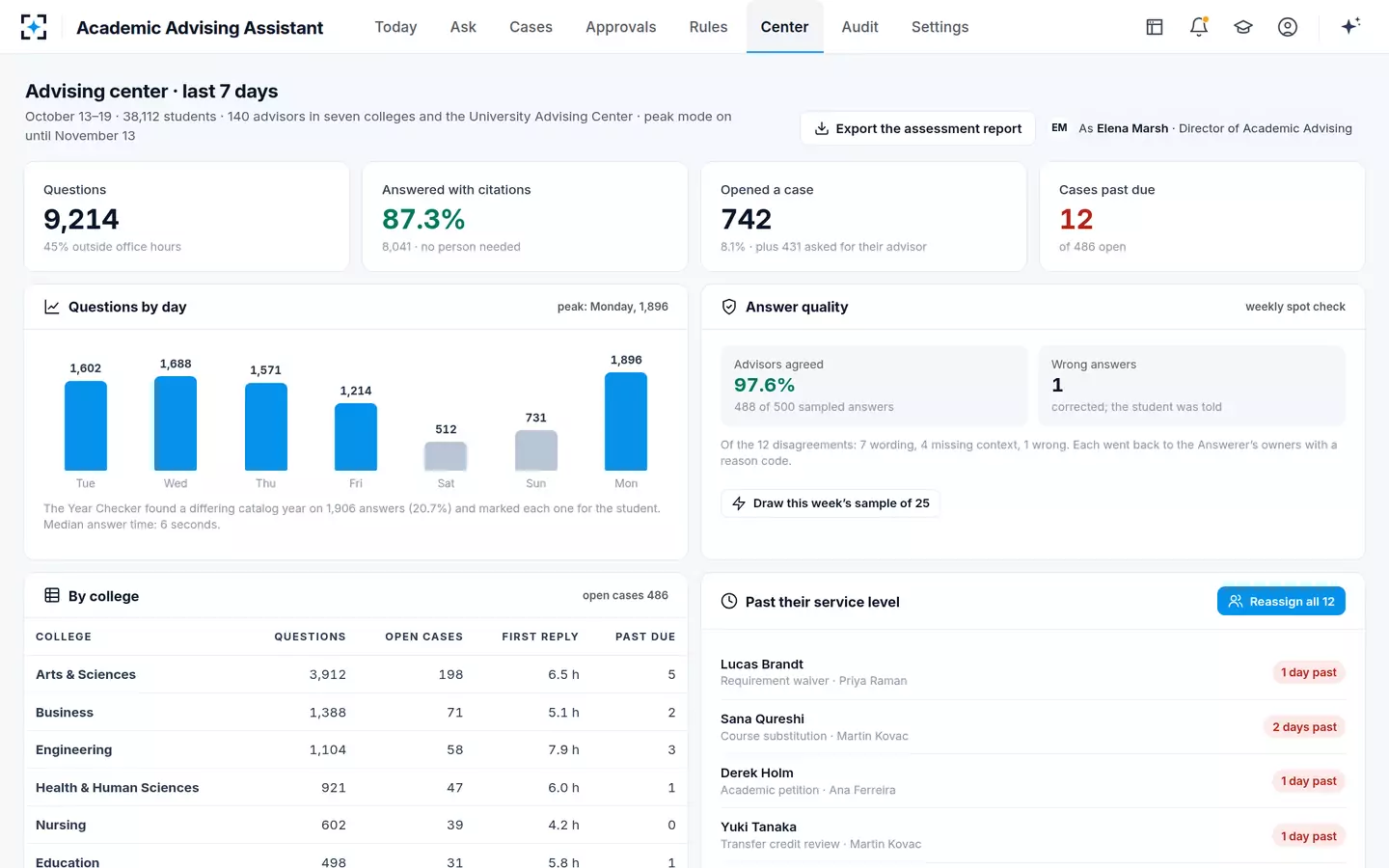Viewport: 1389px width, 868px height.
Task: Click the EM avatar badge
Action: coord(1059,128)
